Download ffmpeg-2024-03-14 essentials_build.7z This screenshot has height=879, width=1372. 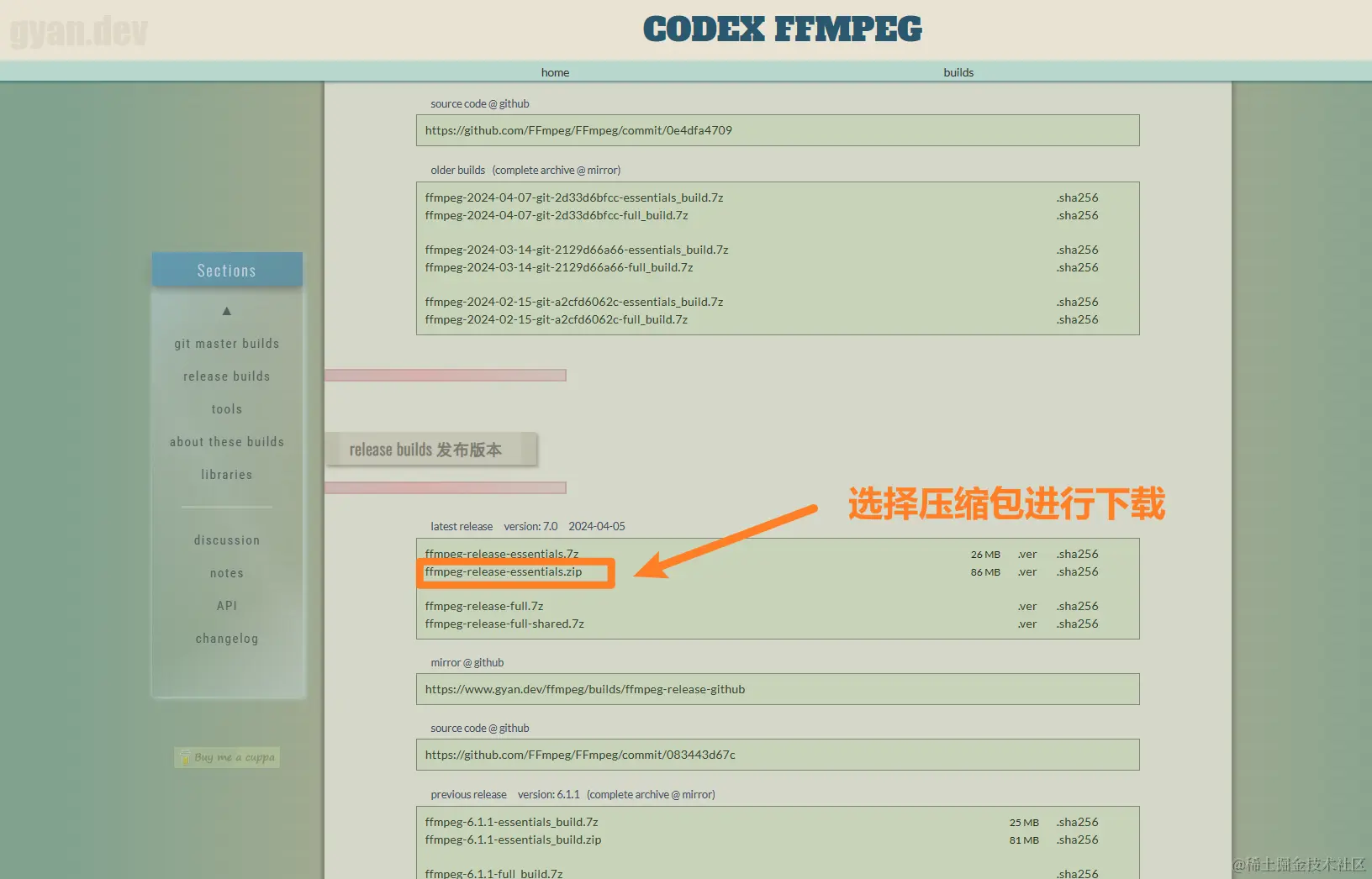point(577,250)
